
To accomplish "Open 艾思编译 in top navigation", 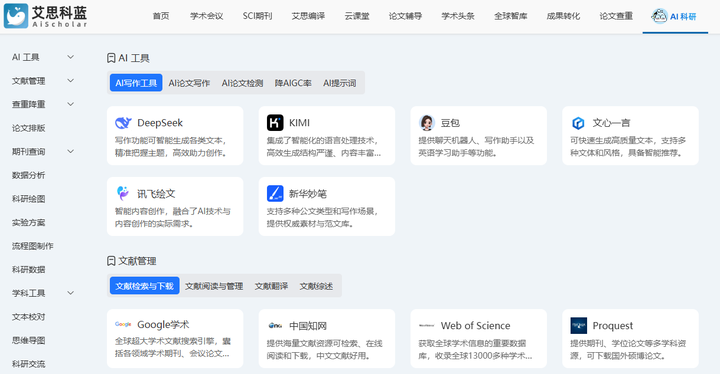I will (308, 16).
